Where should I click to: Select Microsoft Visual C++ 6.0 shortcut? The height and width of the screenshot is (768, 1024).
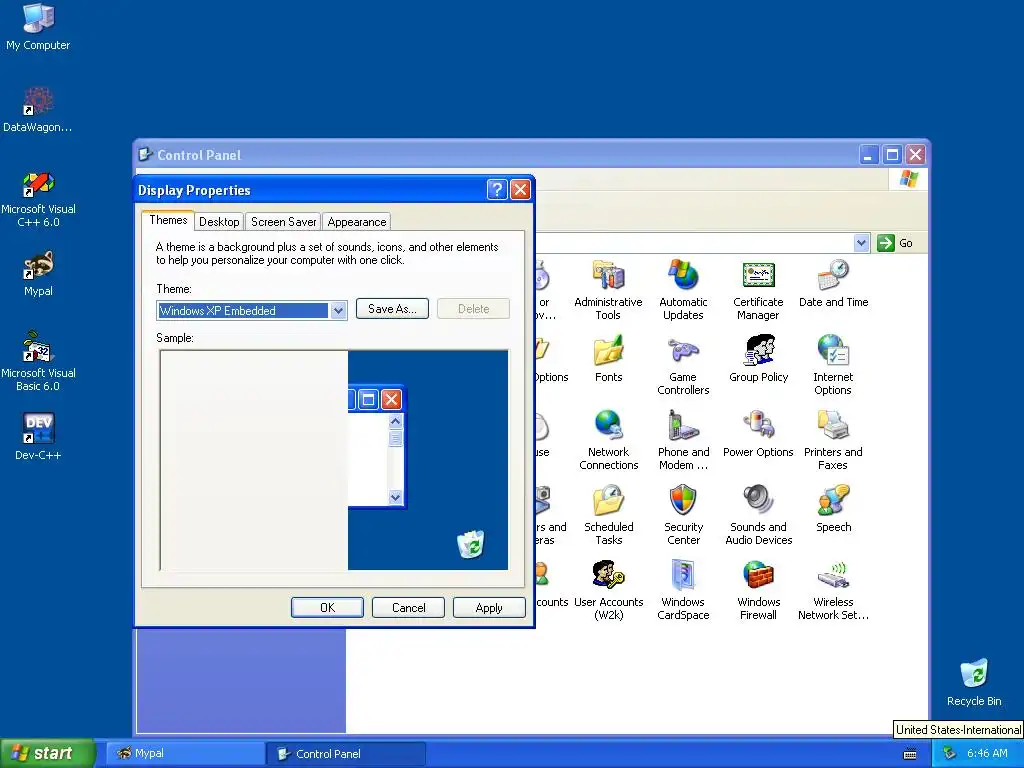point(38,199)
